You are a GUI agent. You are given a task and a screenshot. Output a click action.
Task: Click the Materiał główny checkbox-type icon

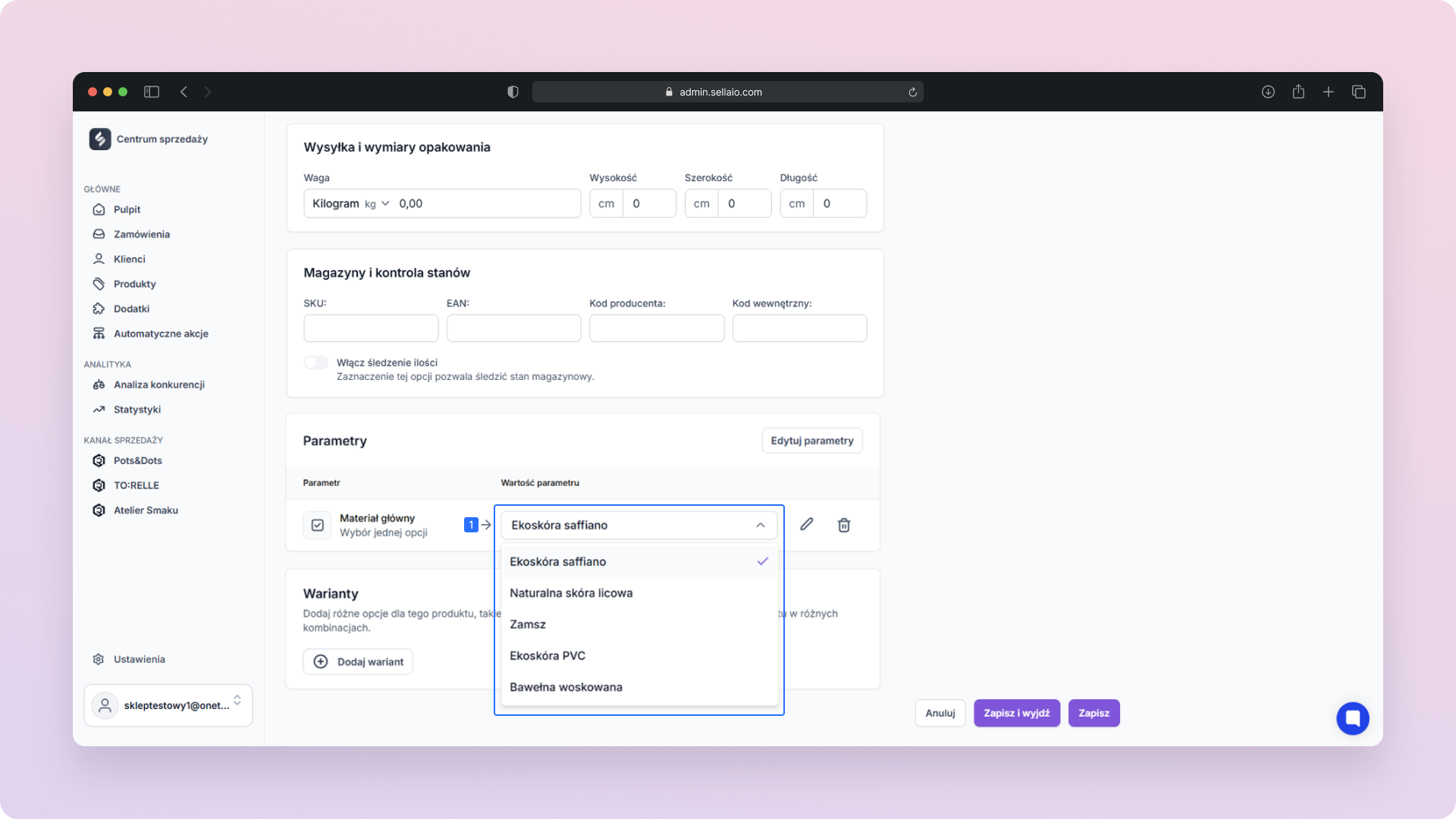[318, 525]
